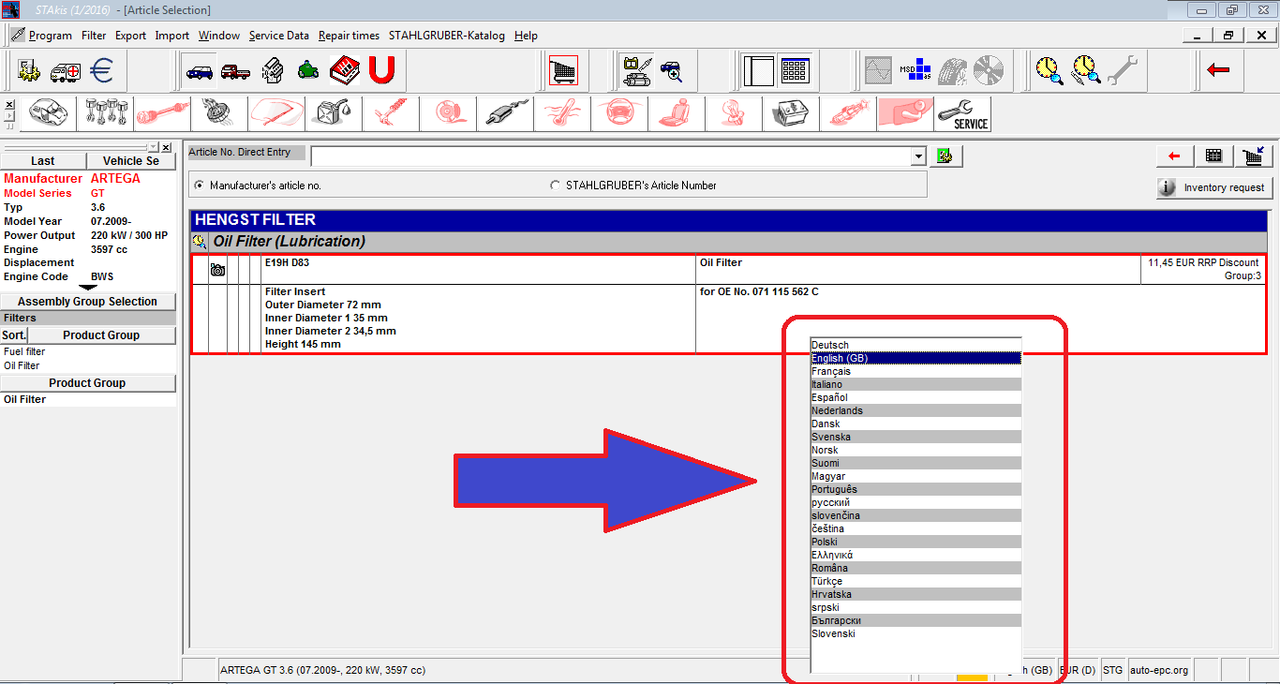
Task: Select the steering wheel assembly group icon
Action: point(619,114)
